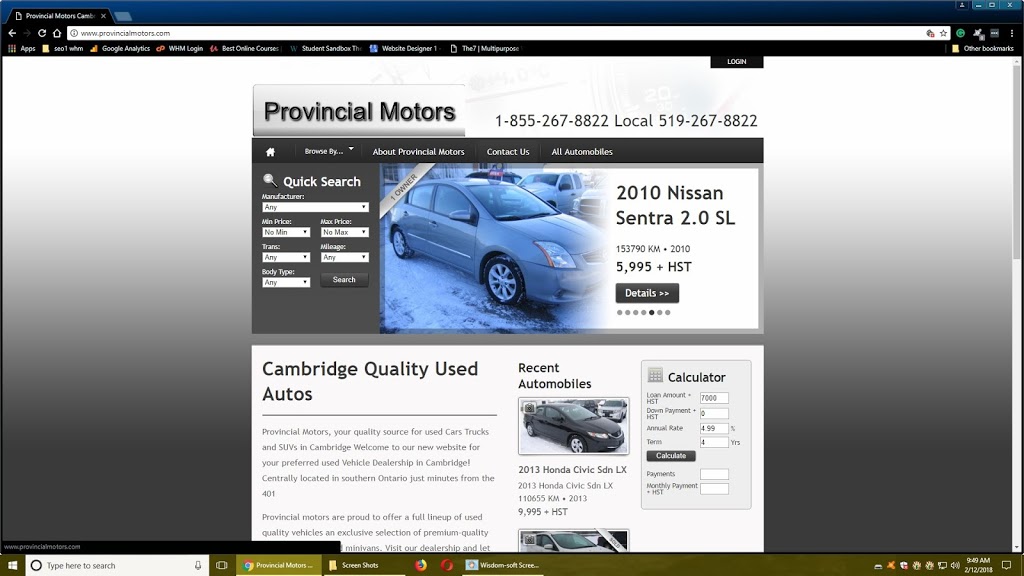Screen dimensions: 1024x576
Task: Click the Type here to search box
Action: click(x=118, y=566)
